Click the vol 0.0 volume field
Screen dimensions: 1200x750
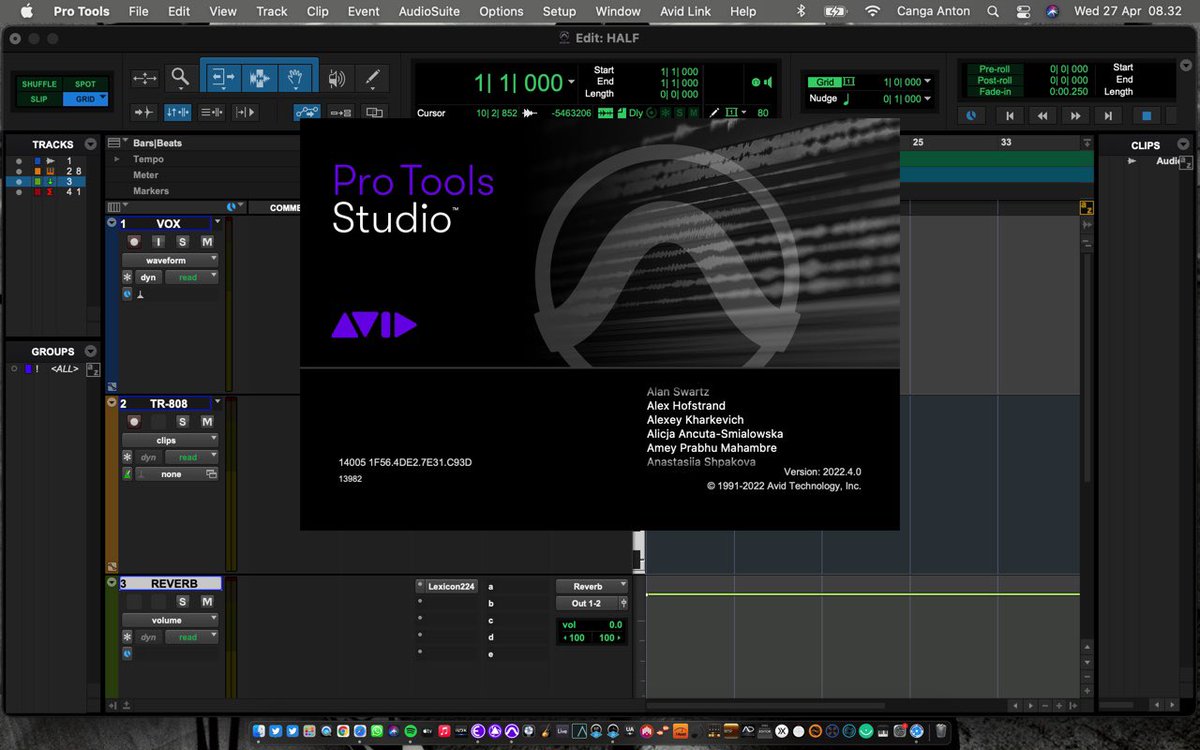(591, 624)
